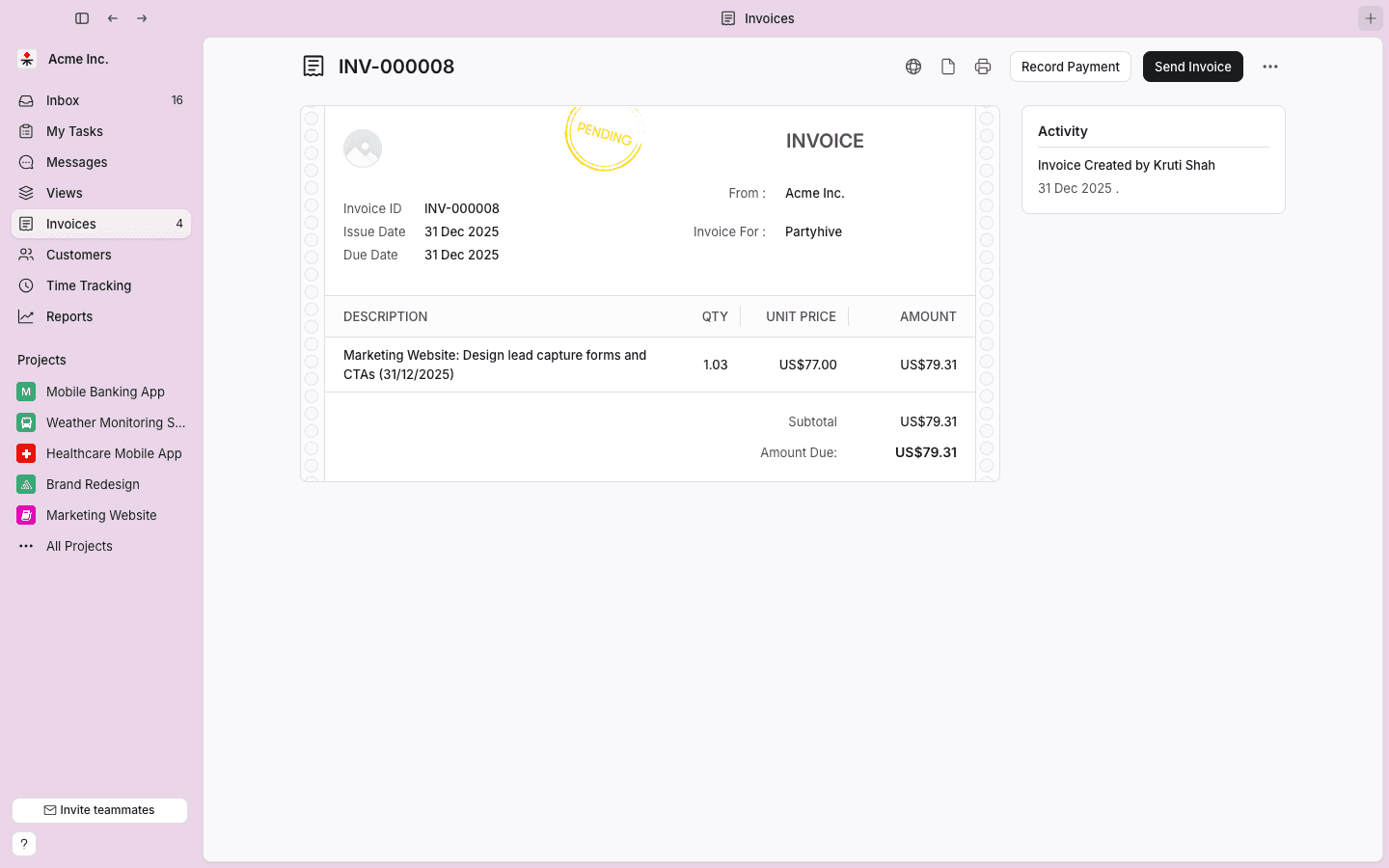Click the document export icon

[x=948, y=67]
